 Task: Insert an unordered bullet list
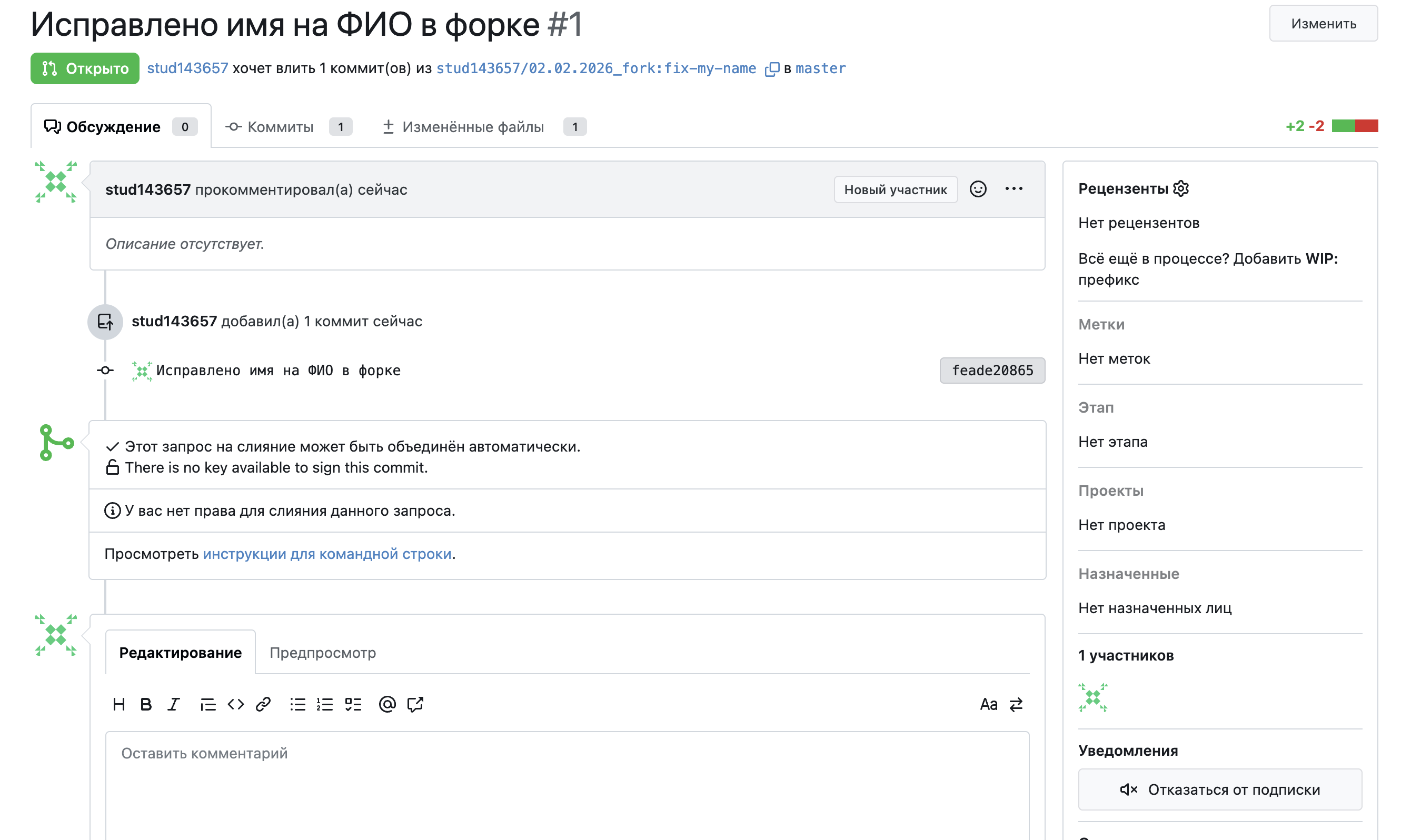click(298, 704)
